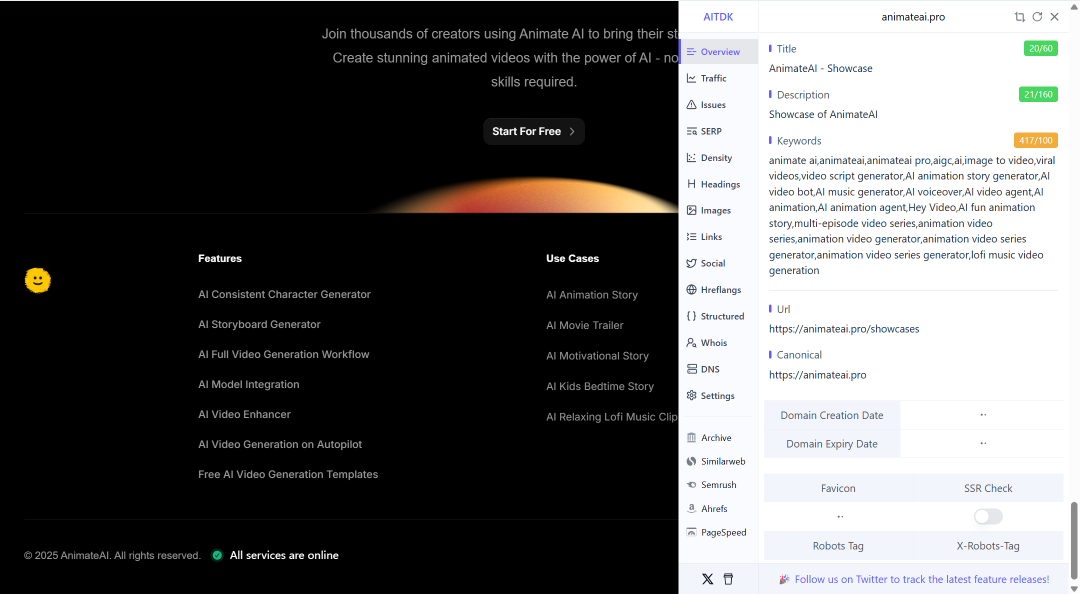Click the description Showcase of AnimateAI
The width and height of the screenshot is (1080, 594).
[x=823, y=114]
